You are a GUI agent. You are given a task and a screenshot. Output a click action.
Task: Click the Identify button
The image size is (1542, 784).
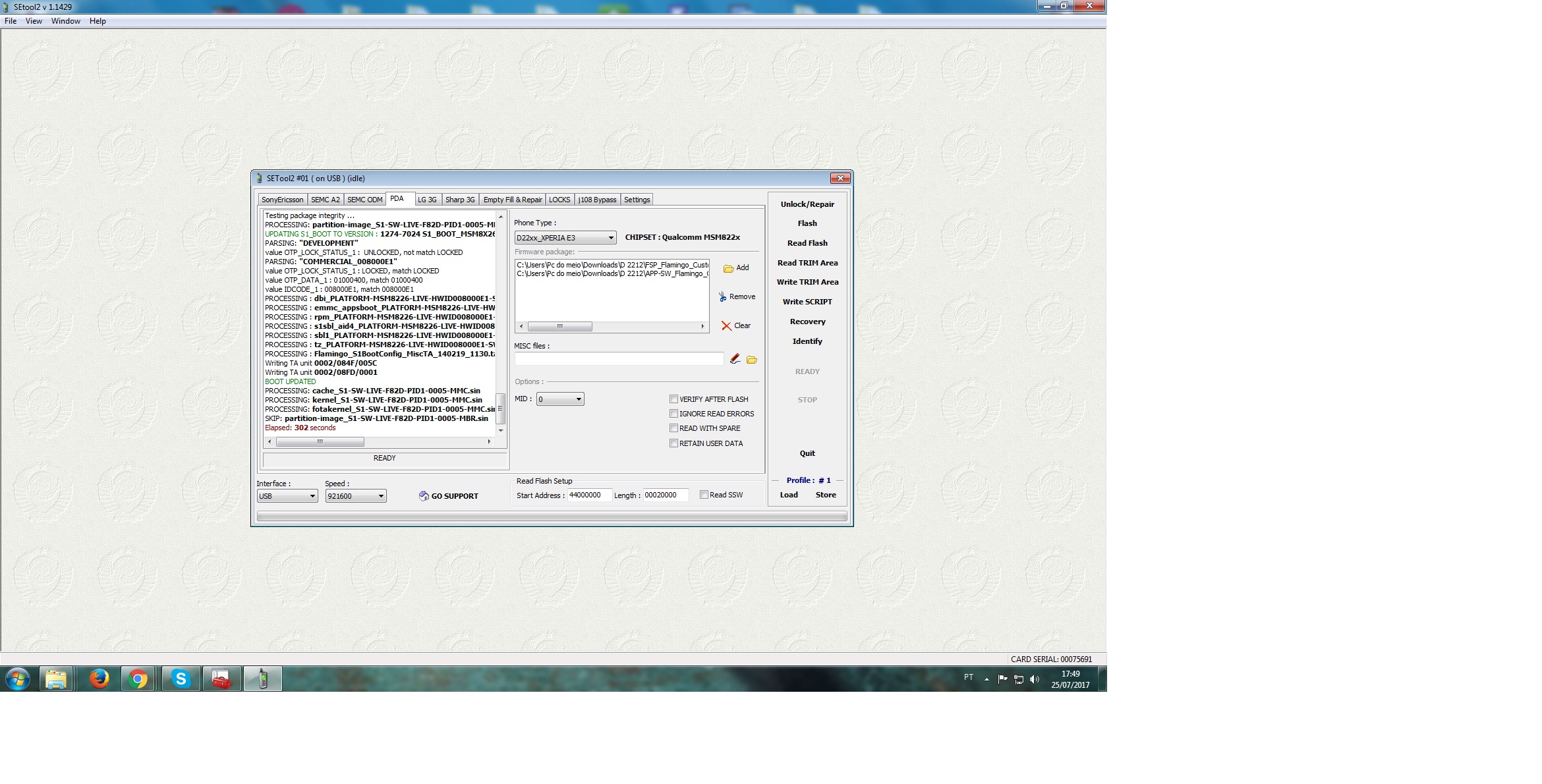point(807,341)
